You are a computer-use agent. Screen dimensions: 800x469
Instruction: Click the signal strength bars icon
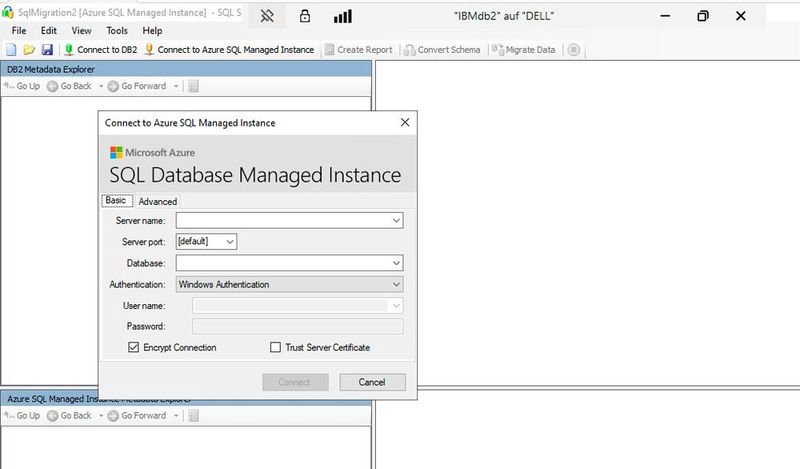pos(342,16)
